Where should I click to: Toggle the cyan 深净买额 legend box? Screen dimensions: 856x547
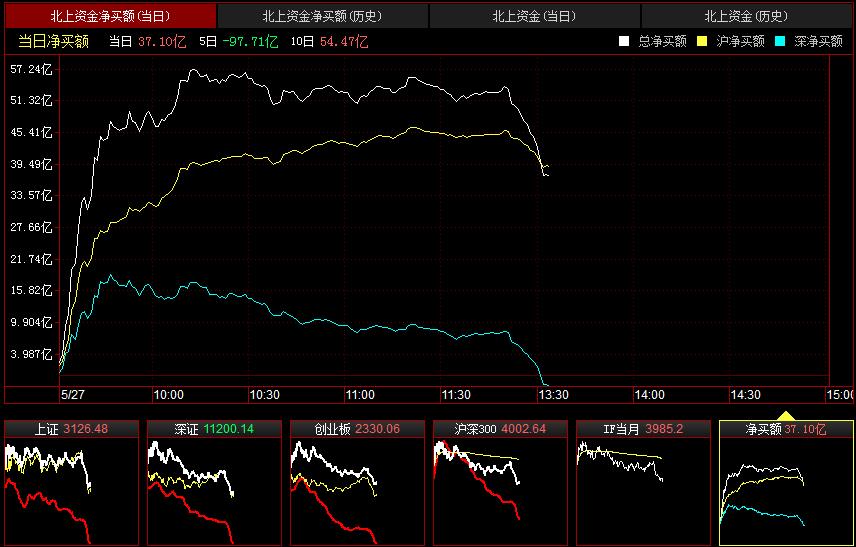[780, 41]
